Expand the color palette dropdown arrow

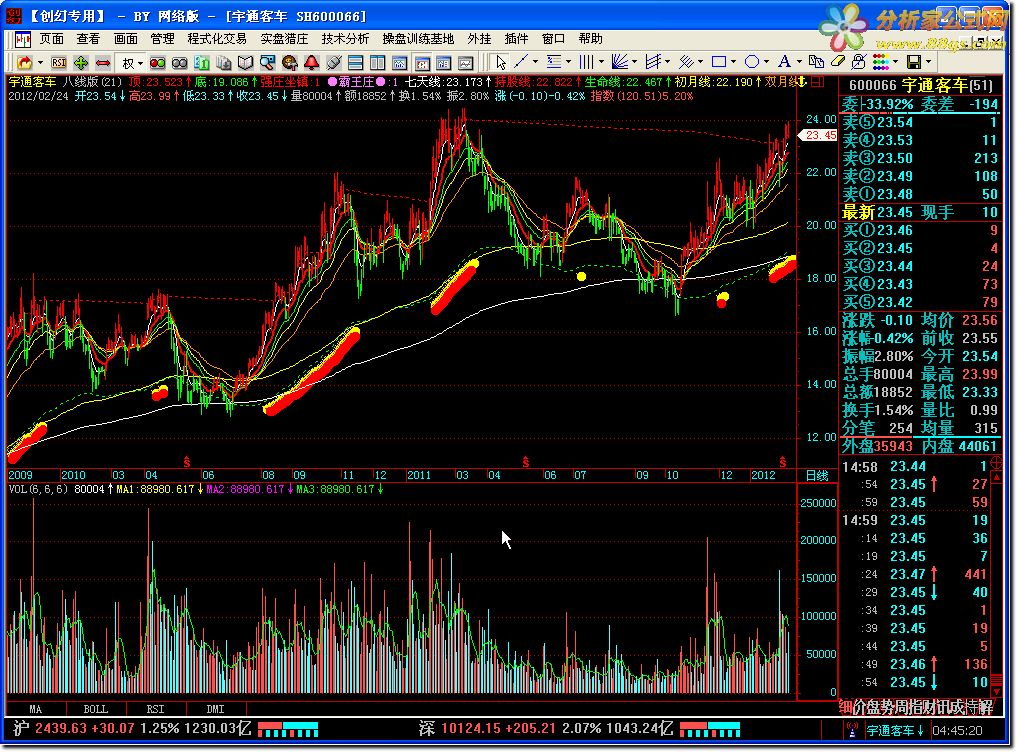(895, 62)
